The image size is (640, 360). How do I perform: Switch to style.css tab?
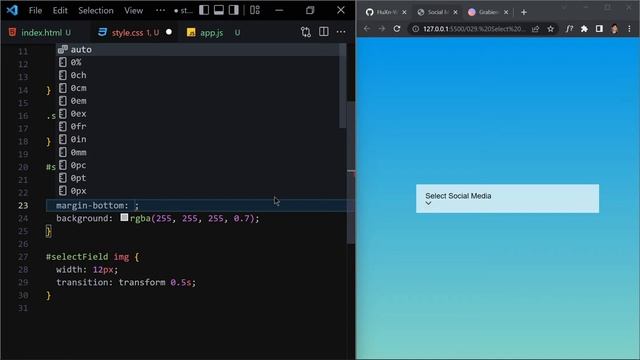pos(128,32)
